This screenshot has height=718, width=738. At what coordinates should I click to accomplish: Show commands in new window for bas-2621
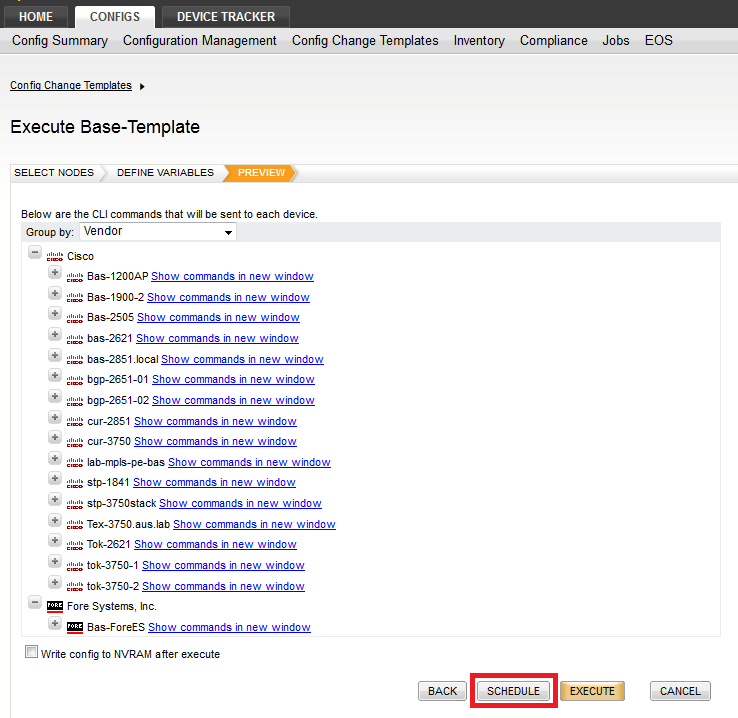[x=217, y=338]
